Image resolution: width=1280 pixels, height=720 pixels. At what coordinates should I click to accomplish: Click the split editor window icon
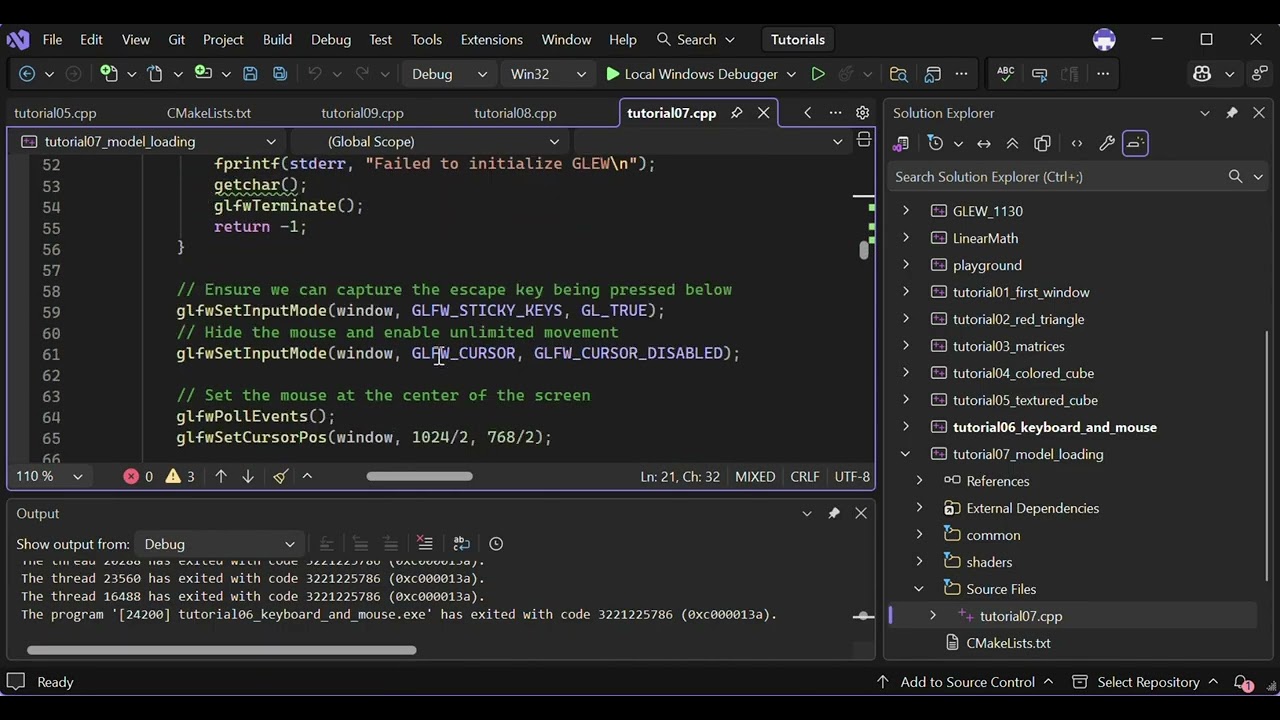(x=864, y=141)
